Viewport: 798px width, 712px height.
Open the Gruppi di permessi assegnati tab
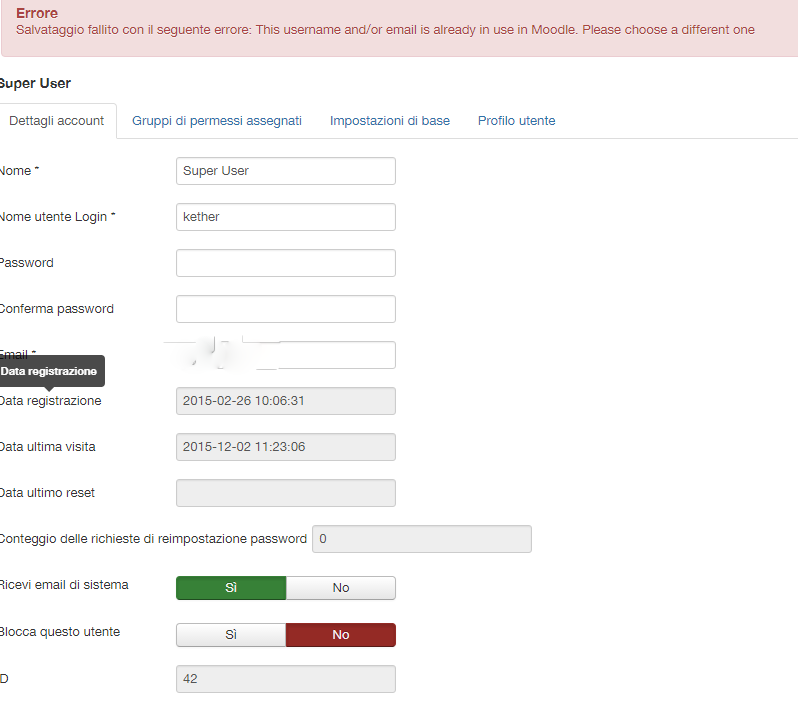pos(217,121)
